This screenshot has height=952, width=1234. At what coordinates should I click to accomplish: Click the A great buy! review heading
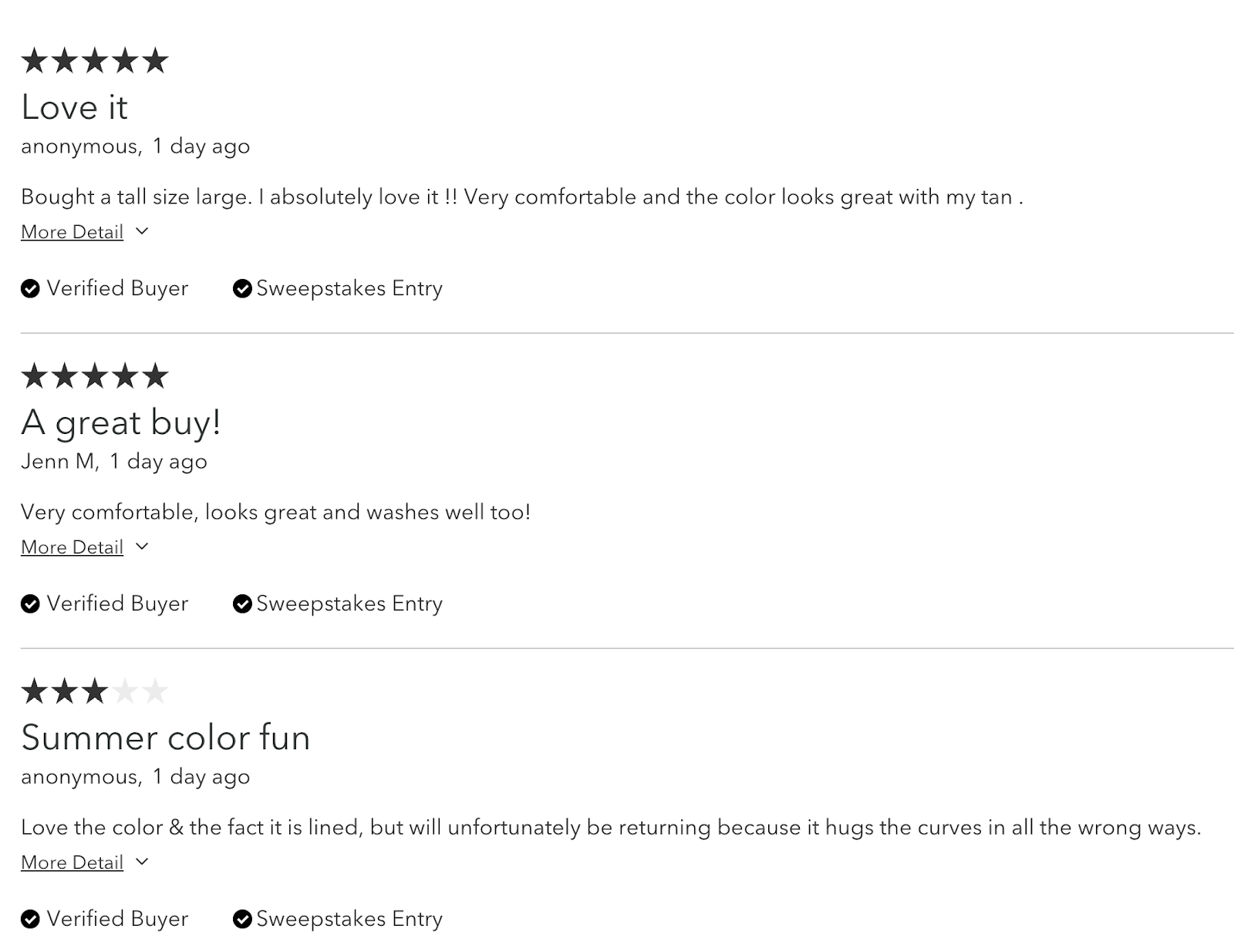tap(121, 422)
